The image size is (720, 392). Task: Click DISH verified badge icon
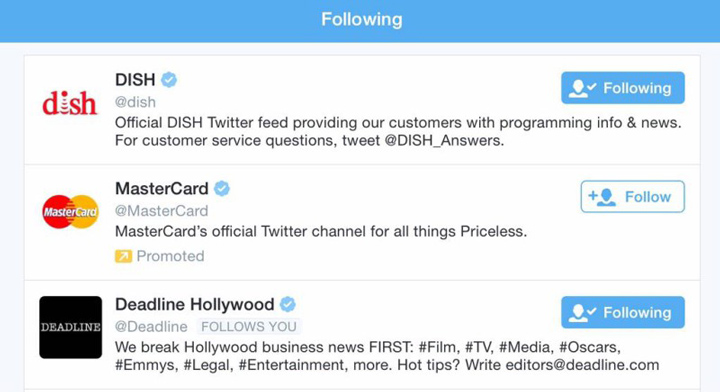pyautogui.click(x=169, y=79)
